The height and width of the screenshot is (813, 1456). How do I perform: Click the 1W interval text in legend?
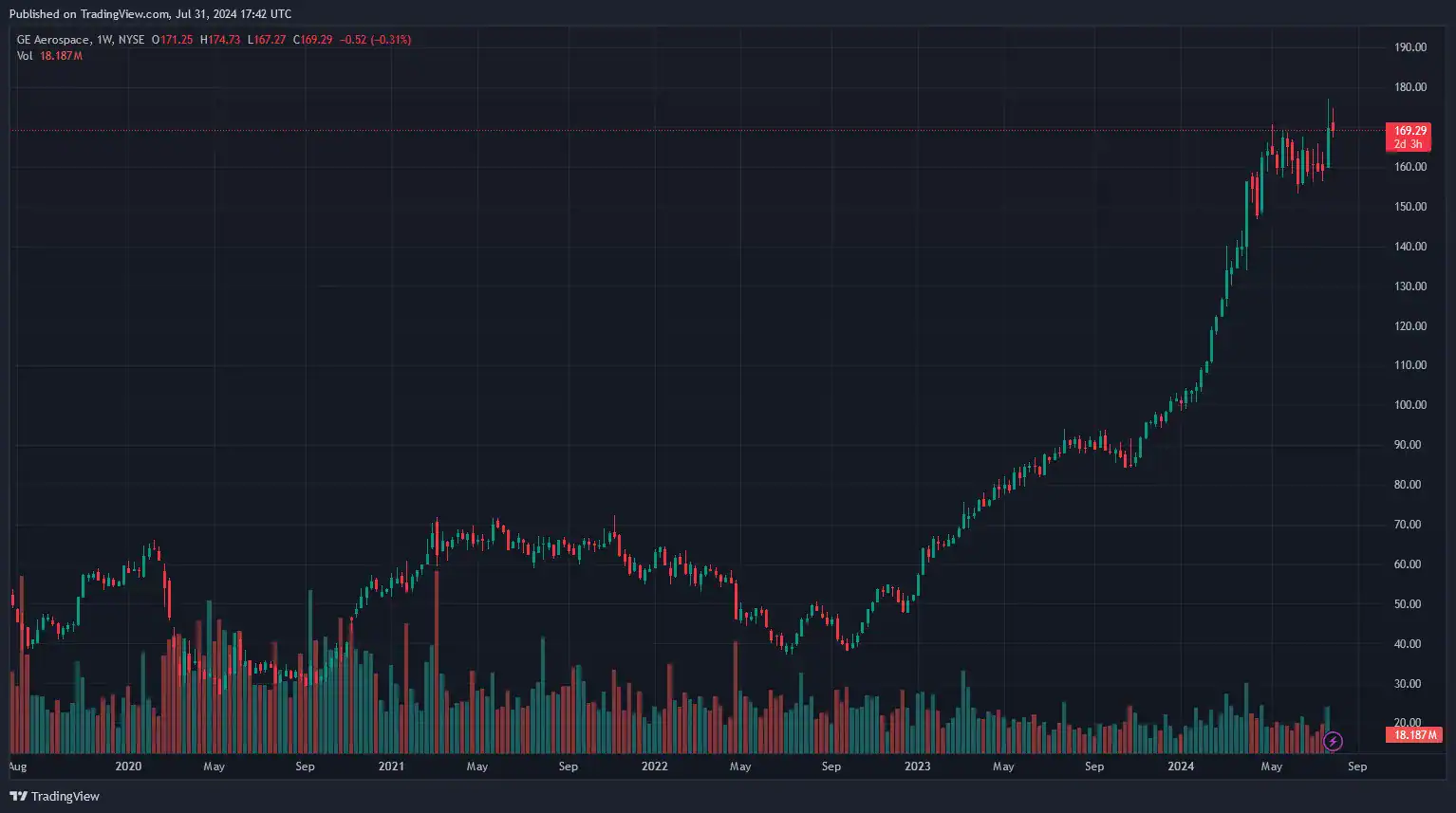coord(104,40)
